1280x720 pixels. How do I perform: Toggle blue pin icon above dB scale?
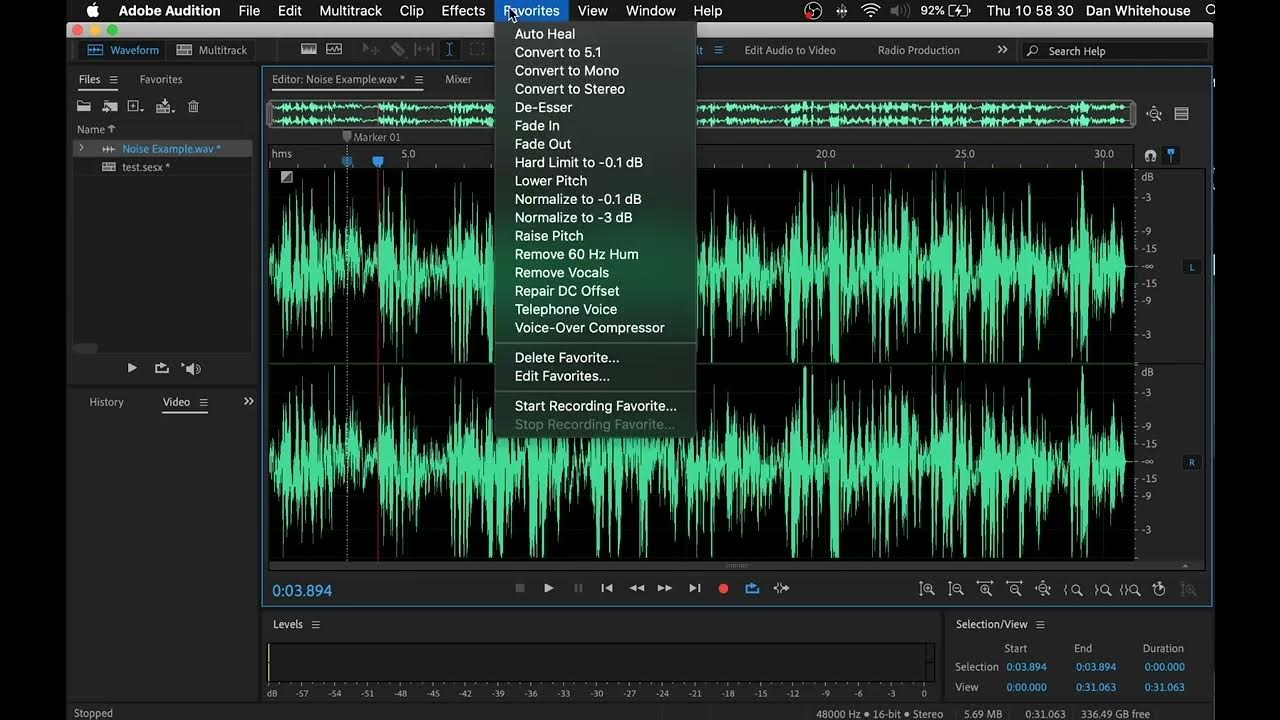coord(1171,155)
